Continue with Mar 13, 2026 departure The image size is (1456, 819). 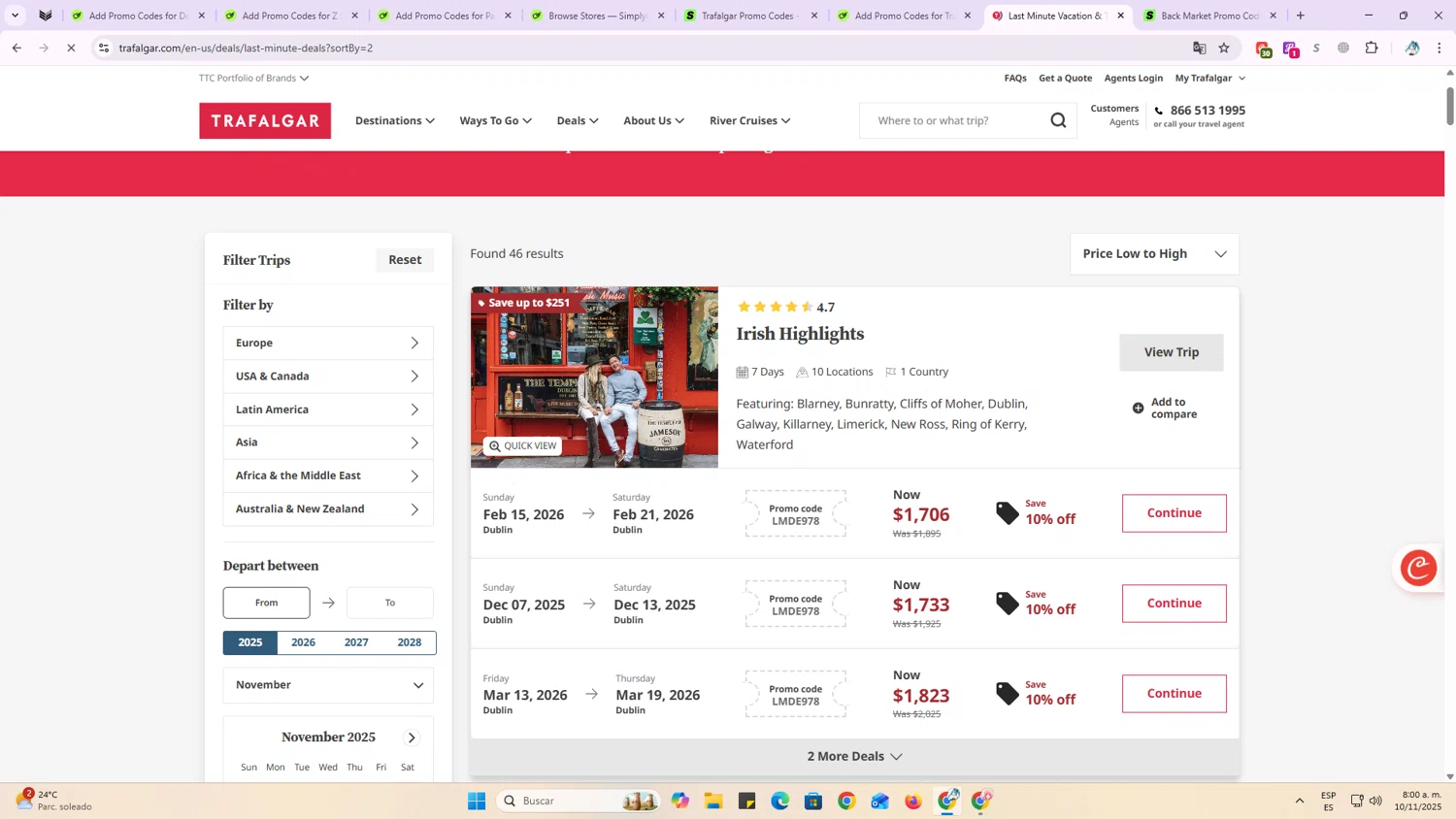pos(1175,694)
